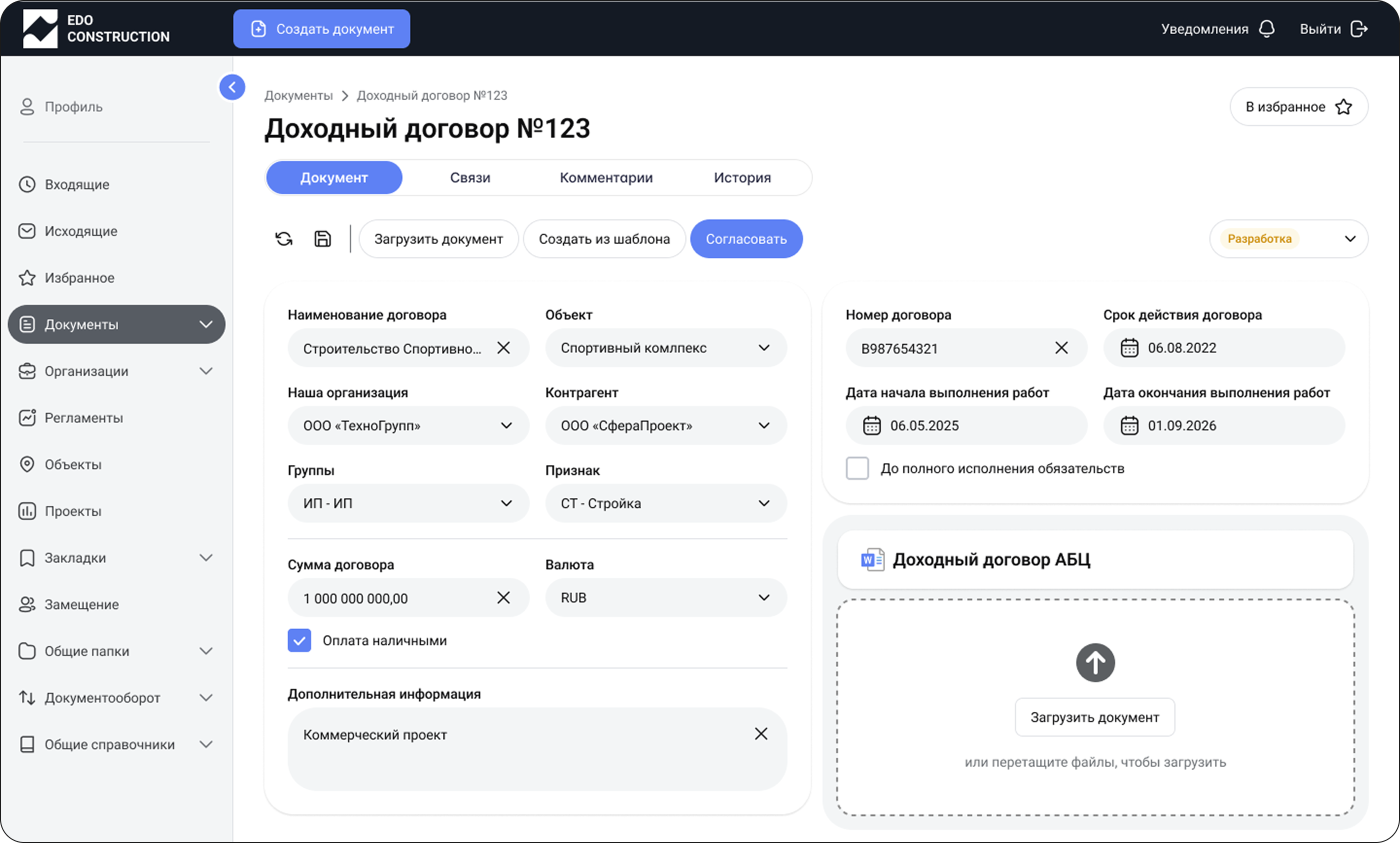Open the Группы dropdown
This screenshot has width=1400, height=843.
tap(408, 503)
